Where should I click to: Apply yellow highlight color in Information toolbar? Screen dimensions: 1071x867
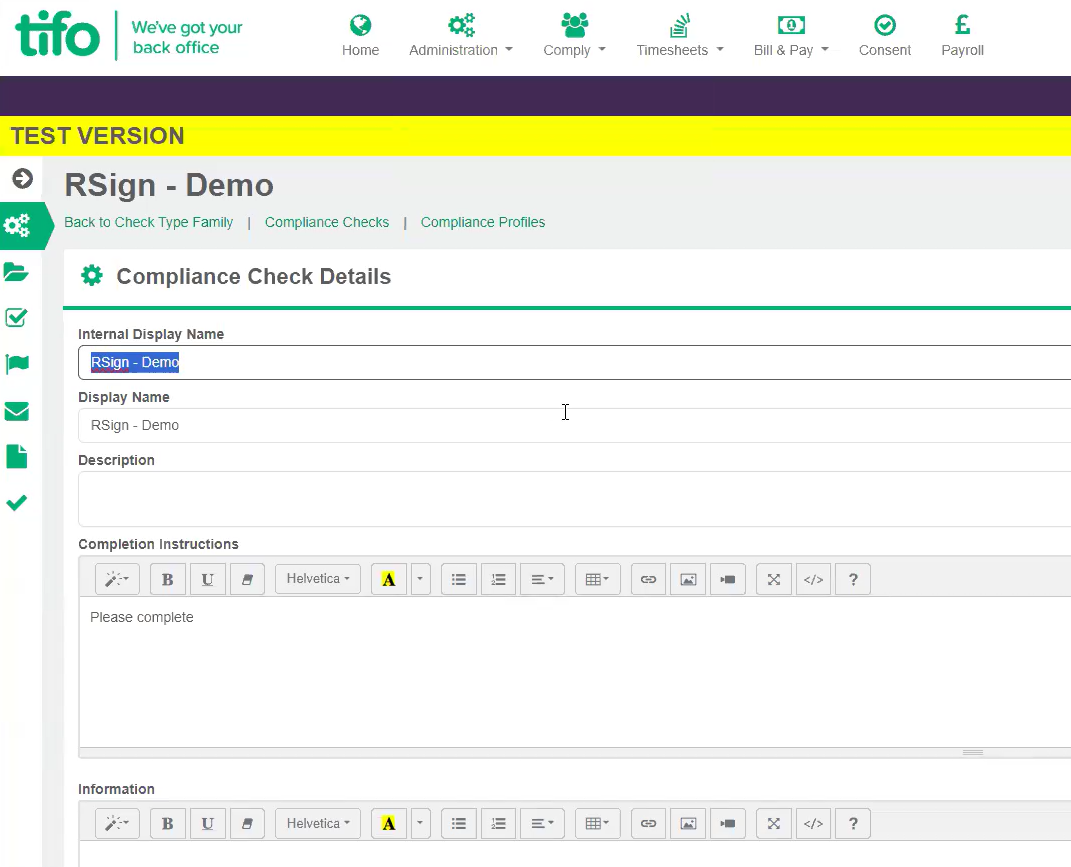[x=389, y=823]
